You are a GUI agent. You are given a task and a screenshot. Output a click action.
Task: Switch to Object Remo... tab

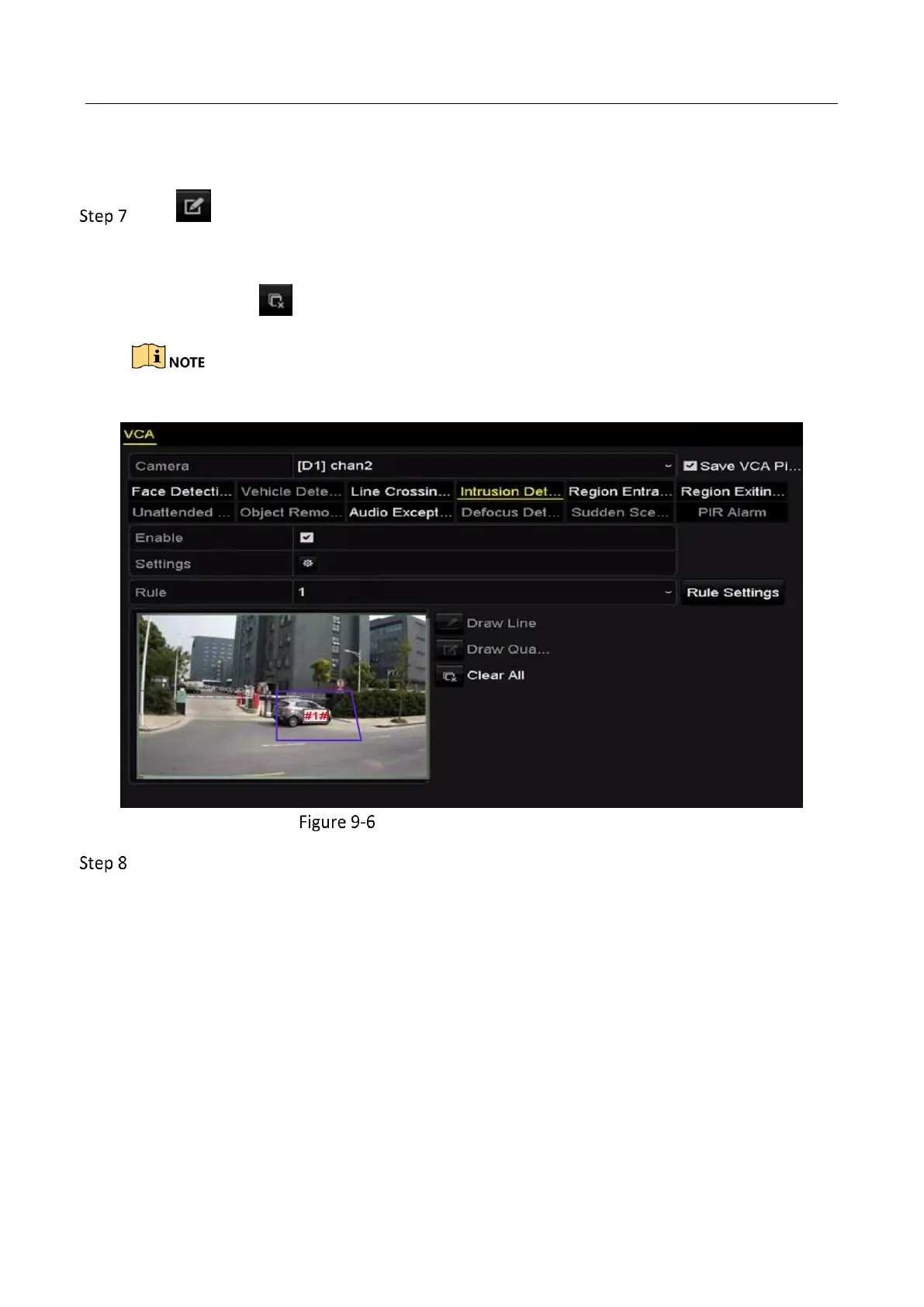290,512
